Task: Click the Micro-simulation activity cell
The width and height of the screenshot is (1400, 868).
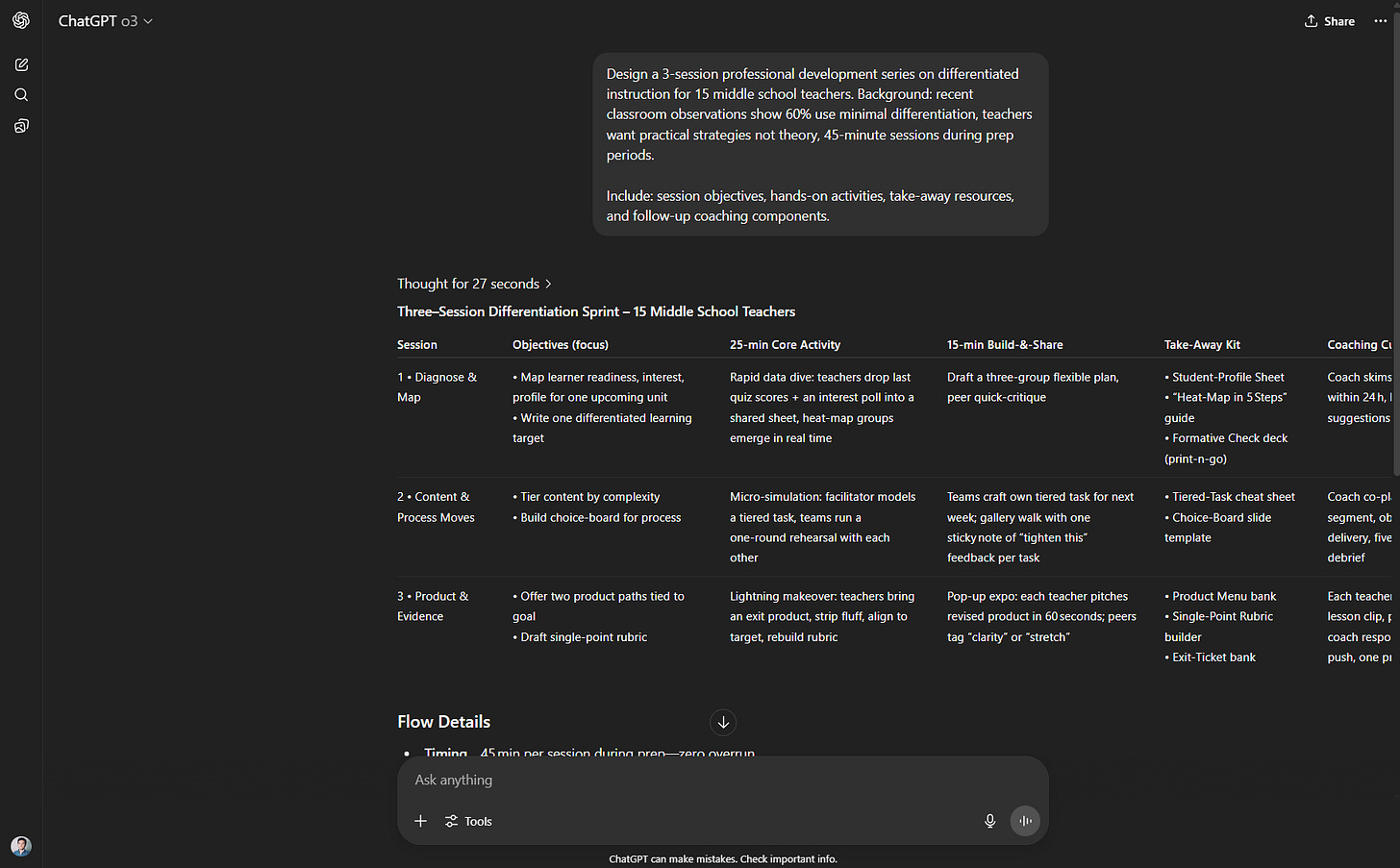Action: [x=823, y=527]
